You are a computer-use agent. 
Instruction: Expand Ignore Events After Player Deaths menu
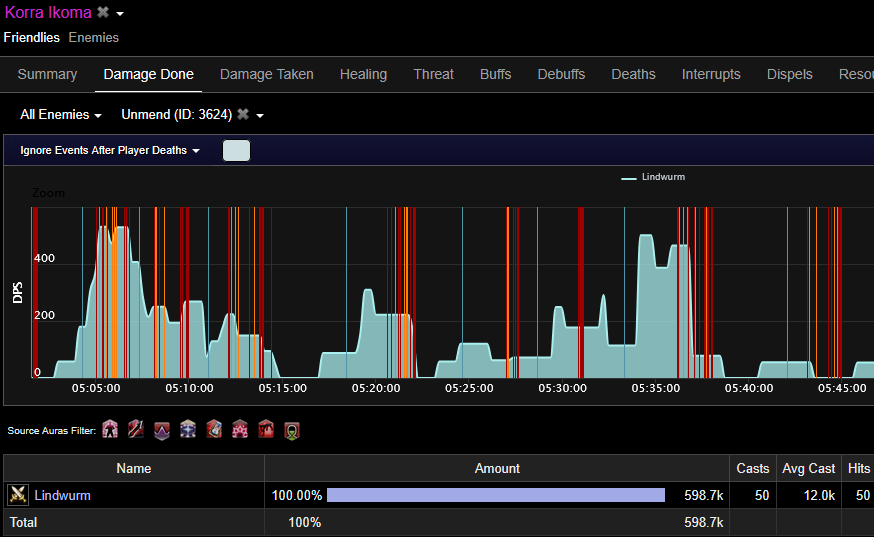110,150
